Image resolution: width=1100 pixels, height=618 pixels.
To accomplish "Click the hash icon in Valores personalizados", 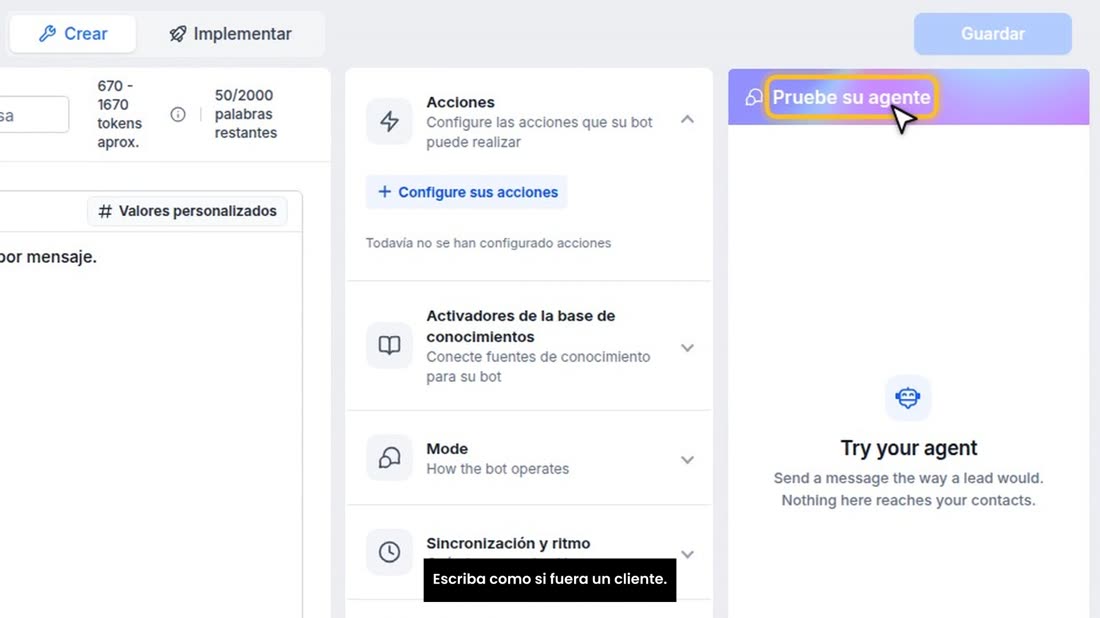I will (105, 211).
